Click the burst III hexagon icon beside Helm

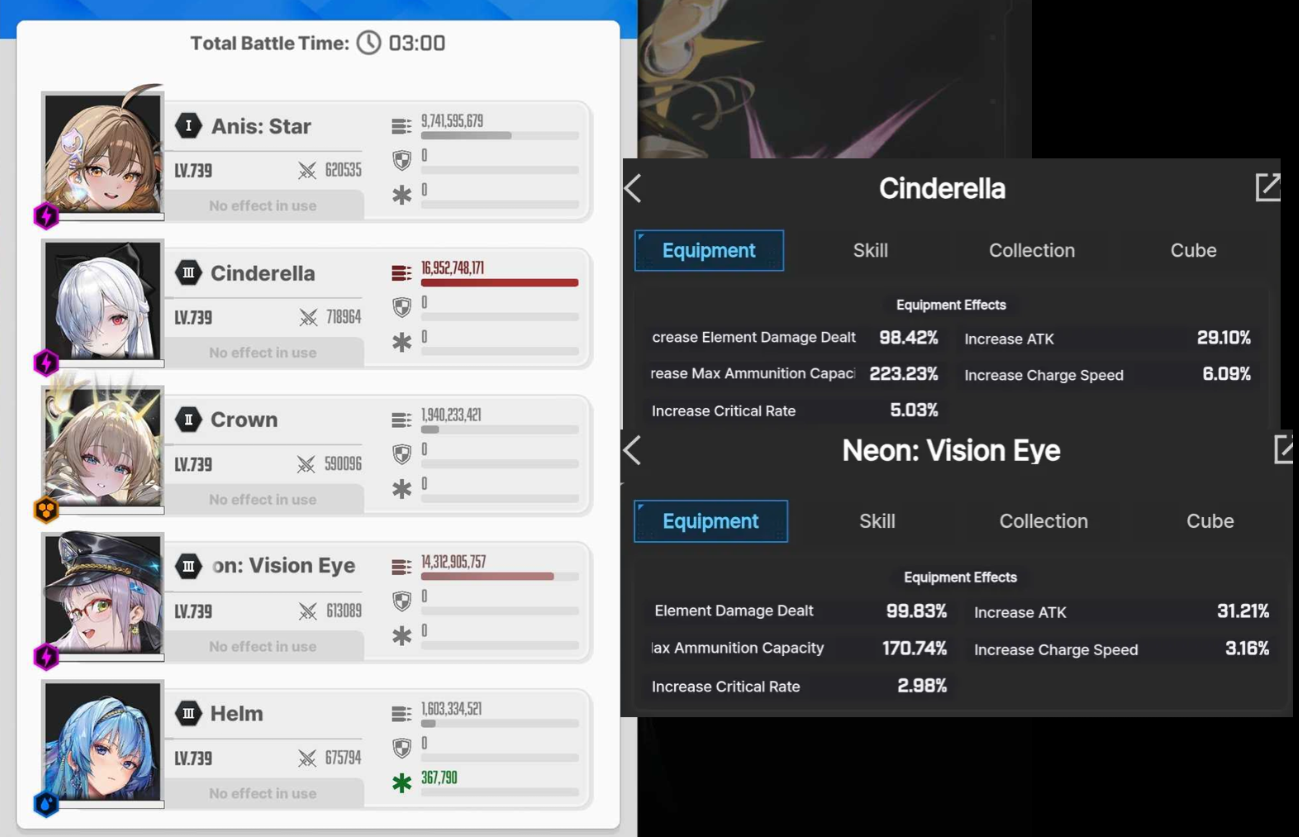tap(188, 713)
